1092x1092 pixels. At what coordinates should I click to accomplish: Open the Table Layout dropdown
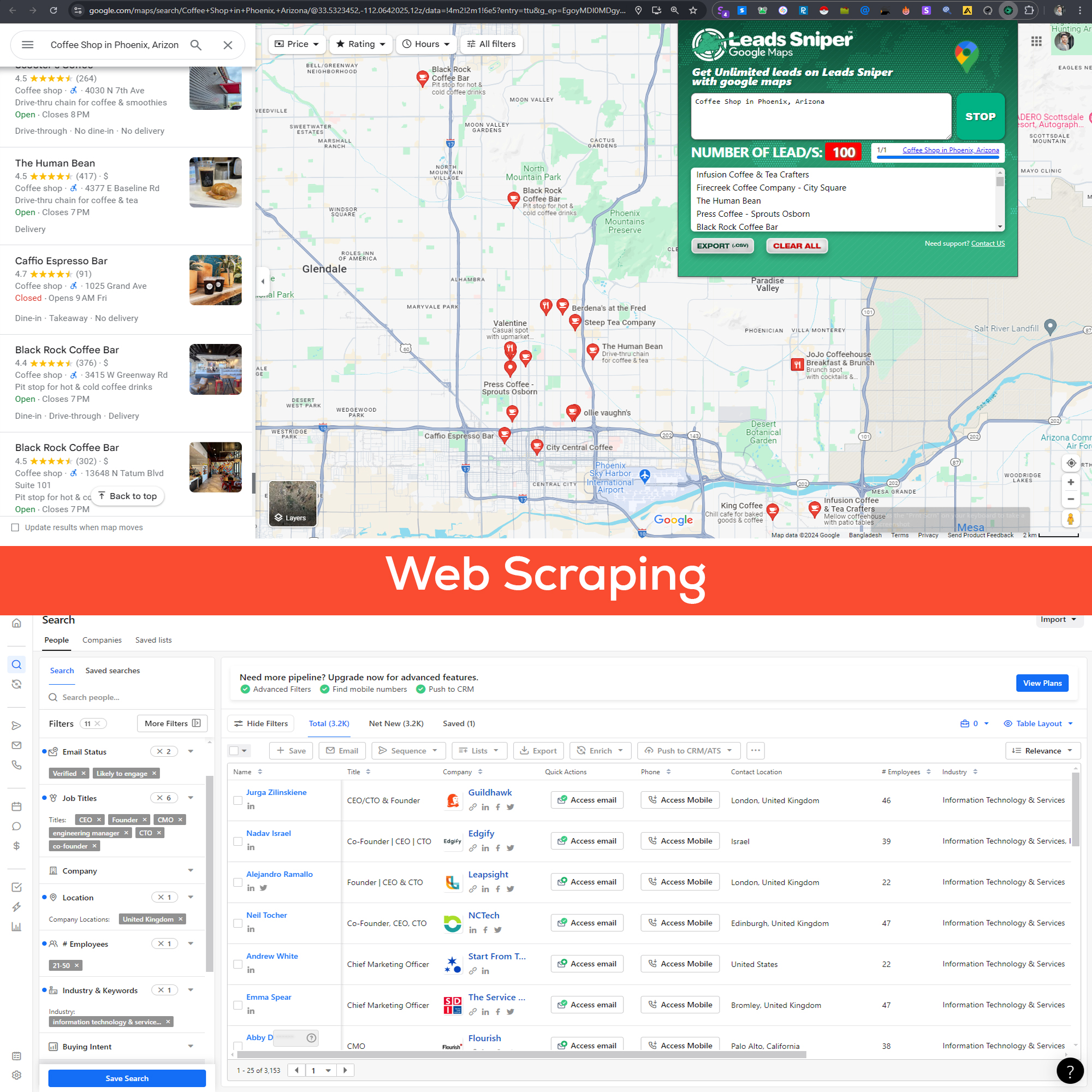click(1038, 723)
